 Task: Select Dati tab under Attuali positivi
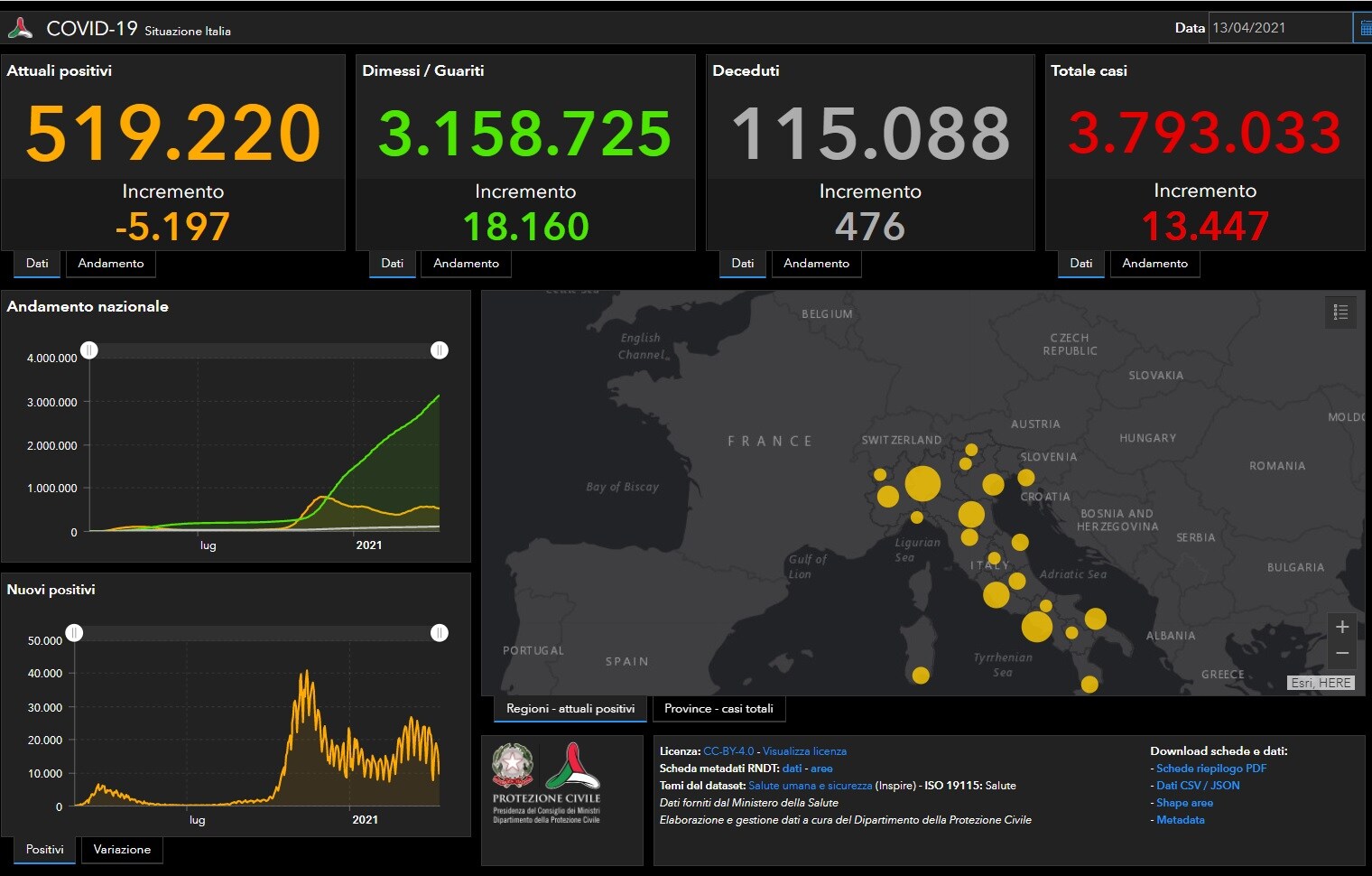[37, 264]
